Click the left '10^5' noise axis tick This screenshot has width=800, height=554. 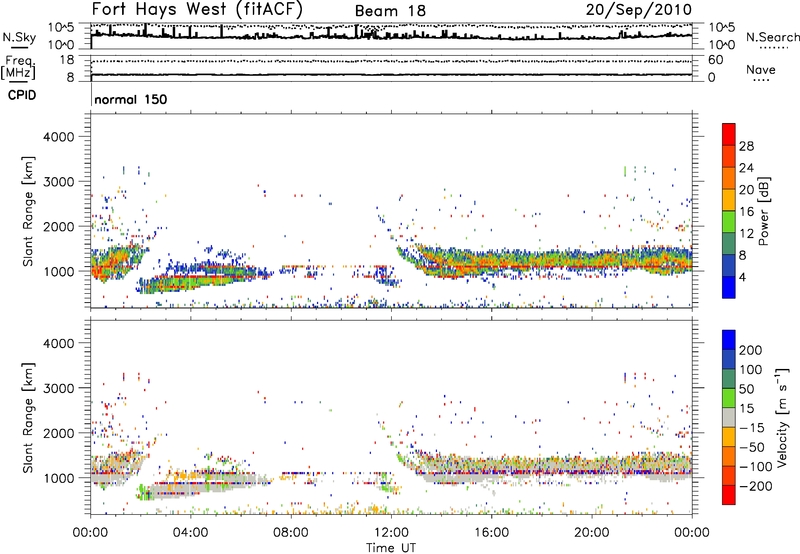coord(61,28)
